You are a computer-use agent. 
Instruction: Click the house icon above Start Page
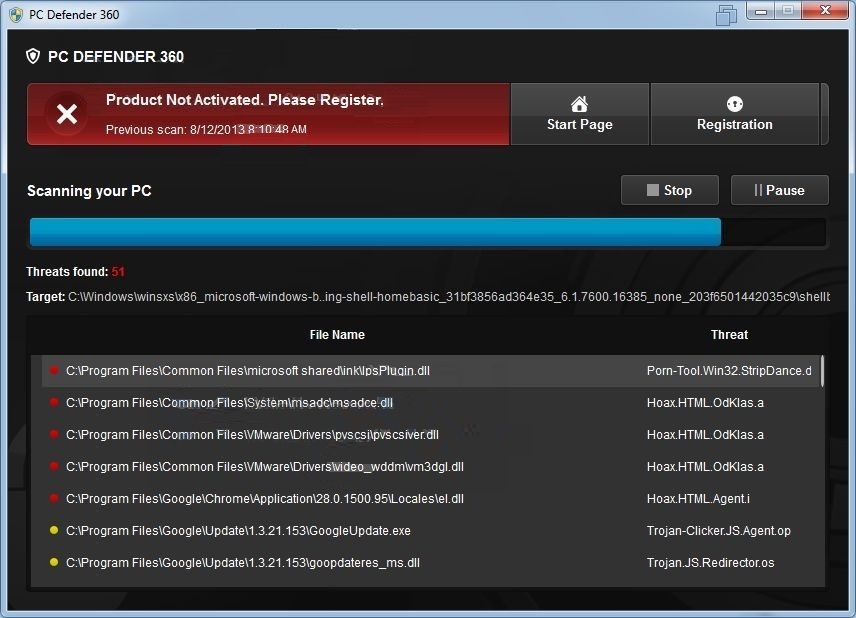tap(579, 104)
